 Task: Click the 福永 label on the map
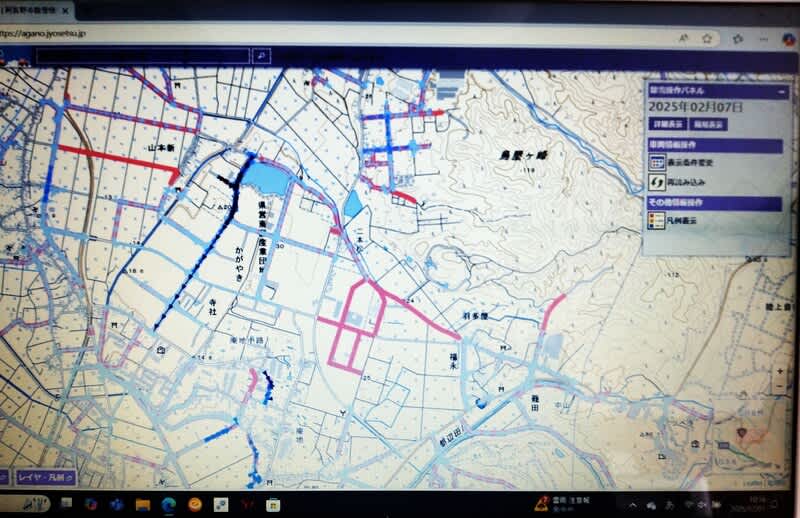coord(454,361)
